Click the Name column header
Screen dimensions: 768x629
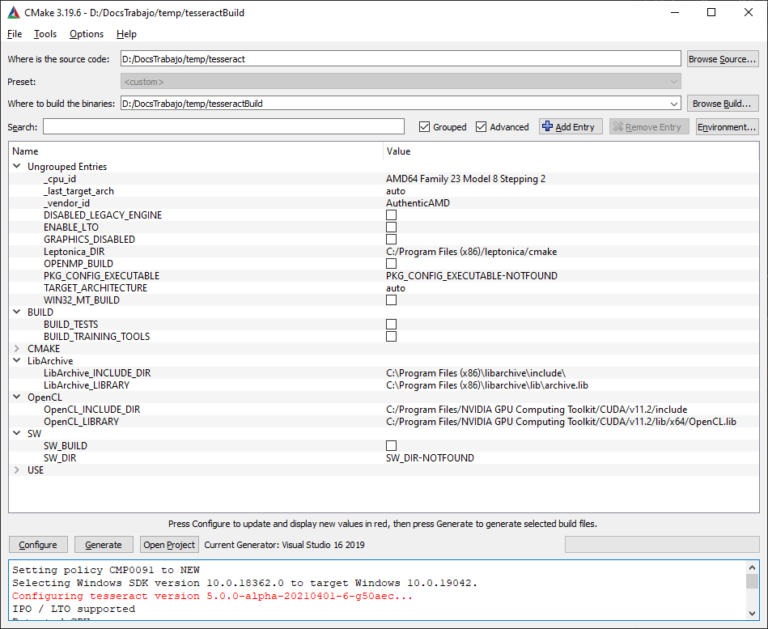(x=25, y=151)
